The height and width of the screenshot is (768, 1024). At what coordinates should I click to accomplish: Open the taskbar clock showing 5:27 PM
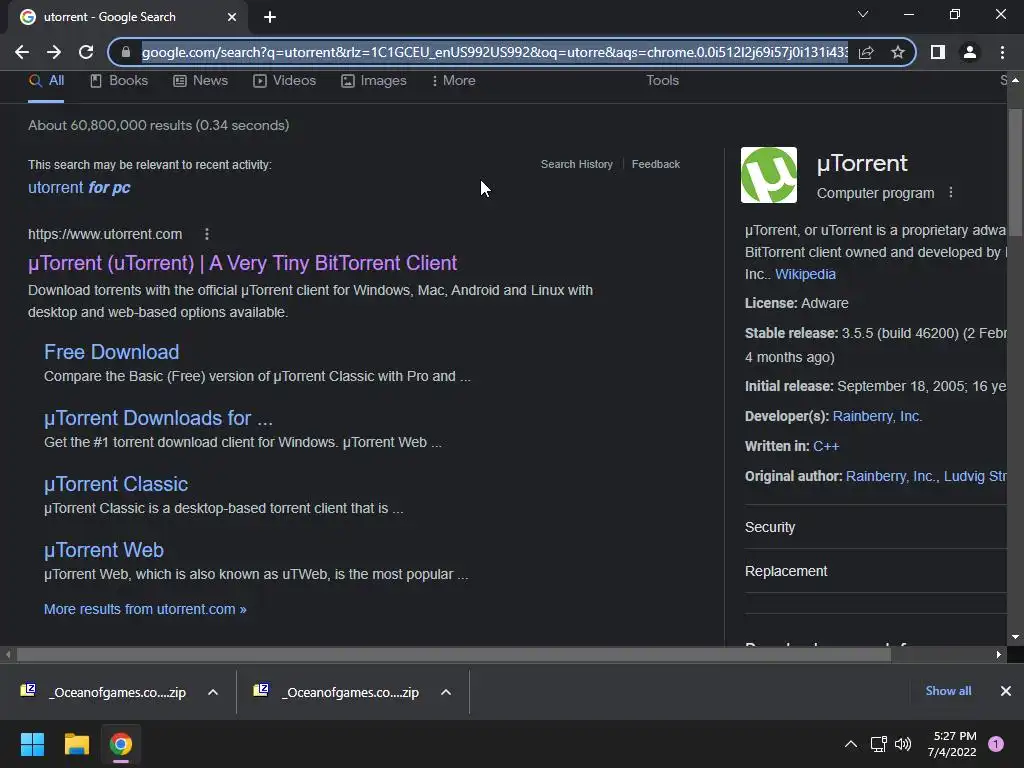952,744
